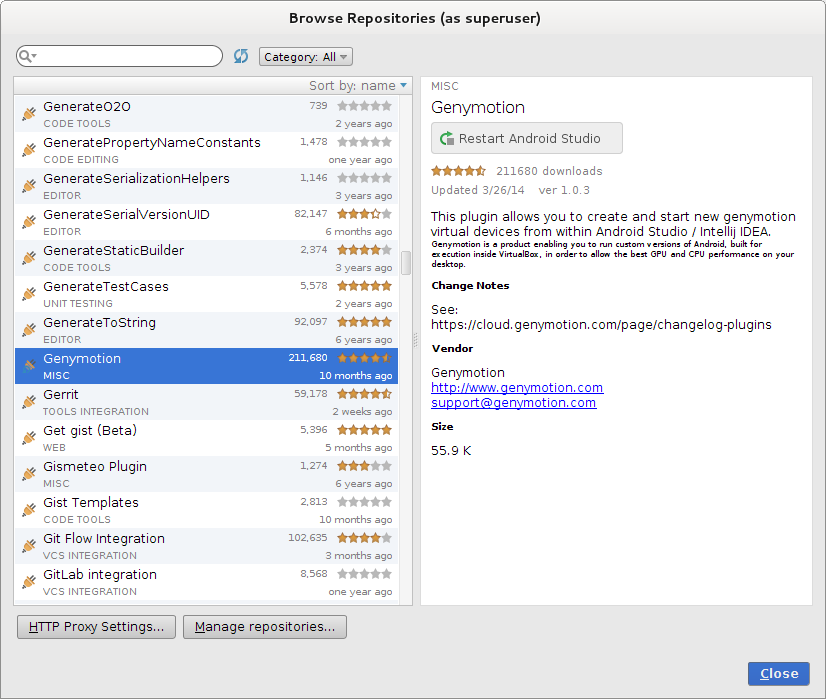The height and width of the screenshot is (699, 826).
Task: Click the UNIT TESTING category label
Action: 78,304
